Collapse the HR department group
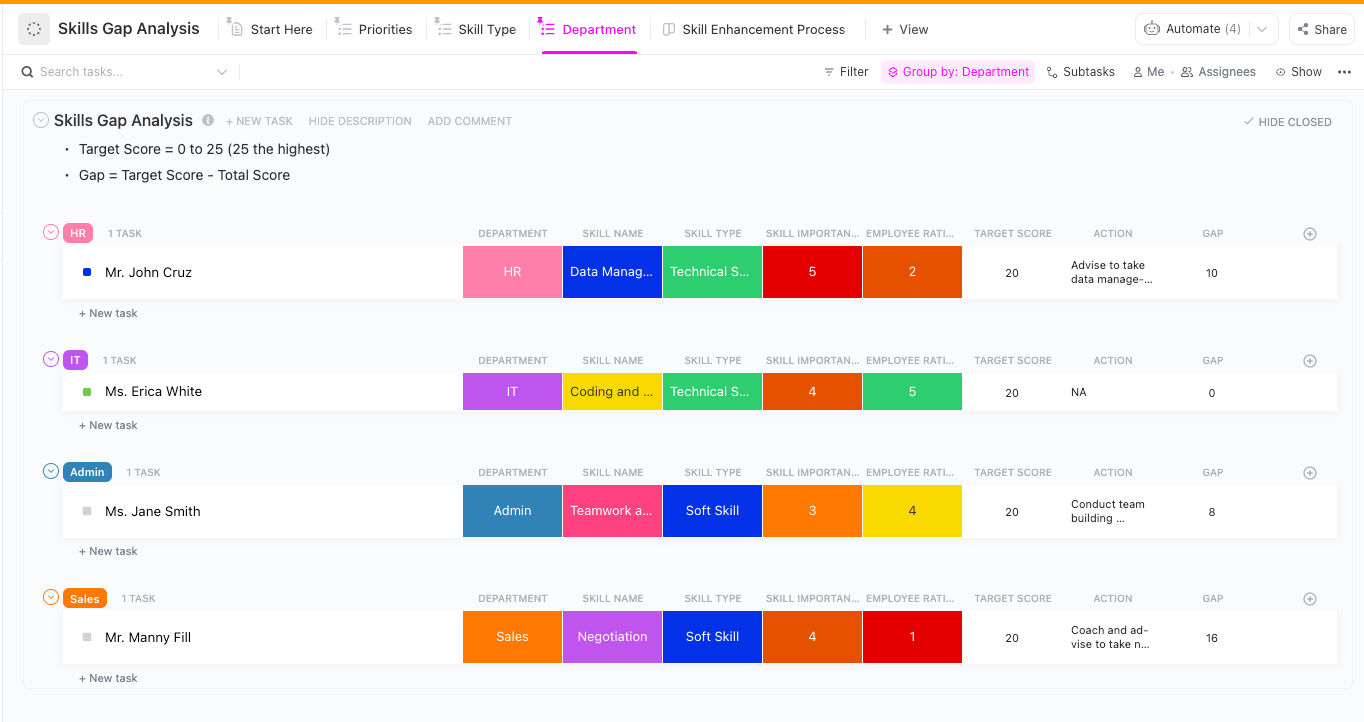Viewport: 1364px width, 722px height. coord(51,233)
